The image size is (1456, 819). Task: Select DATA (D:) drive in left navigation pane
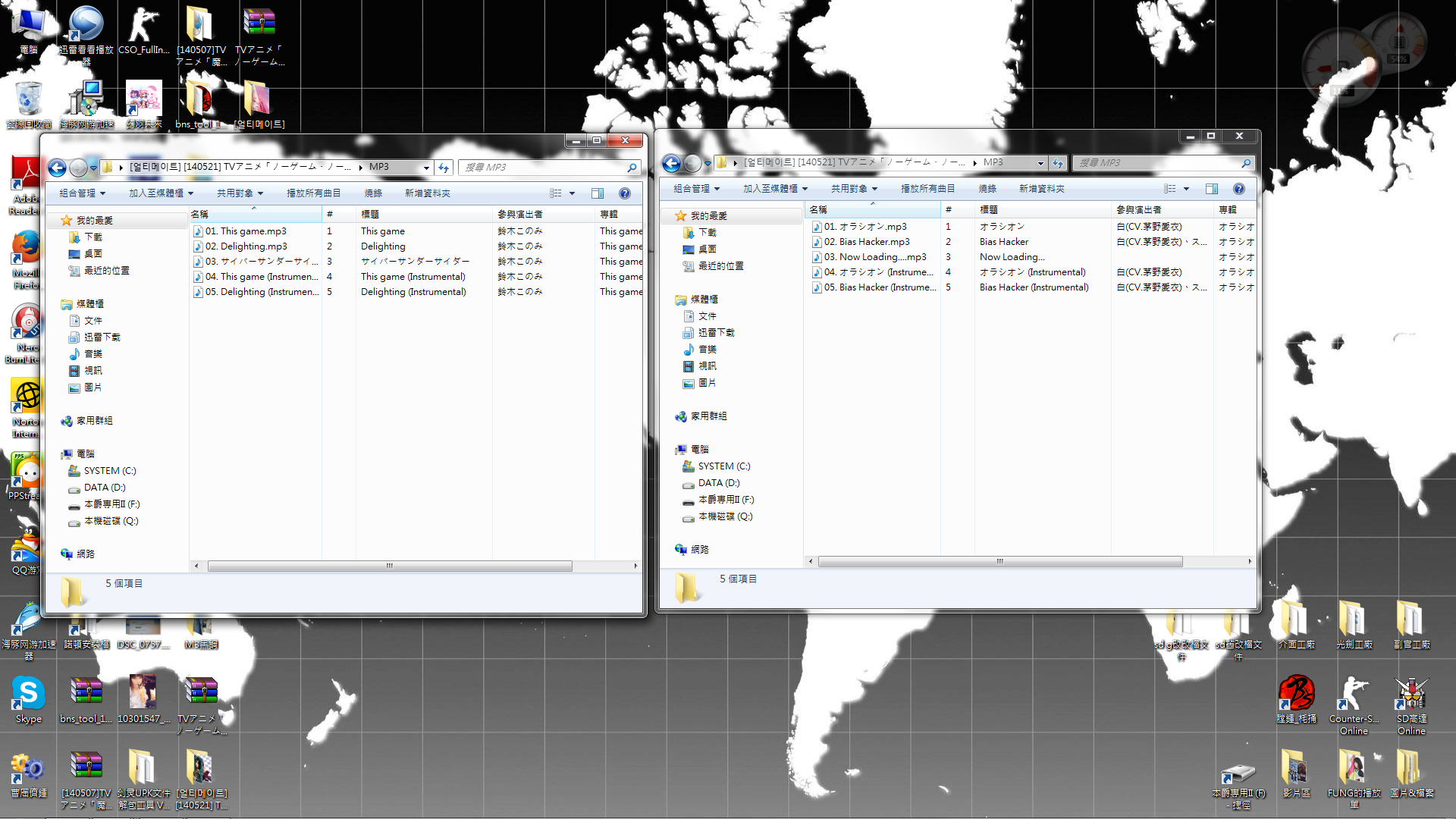coord(105,488)
